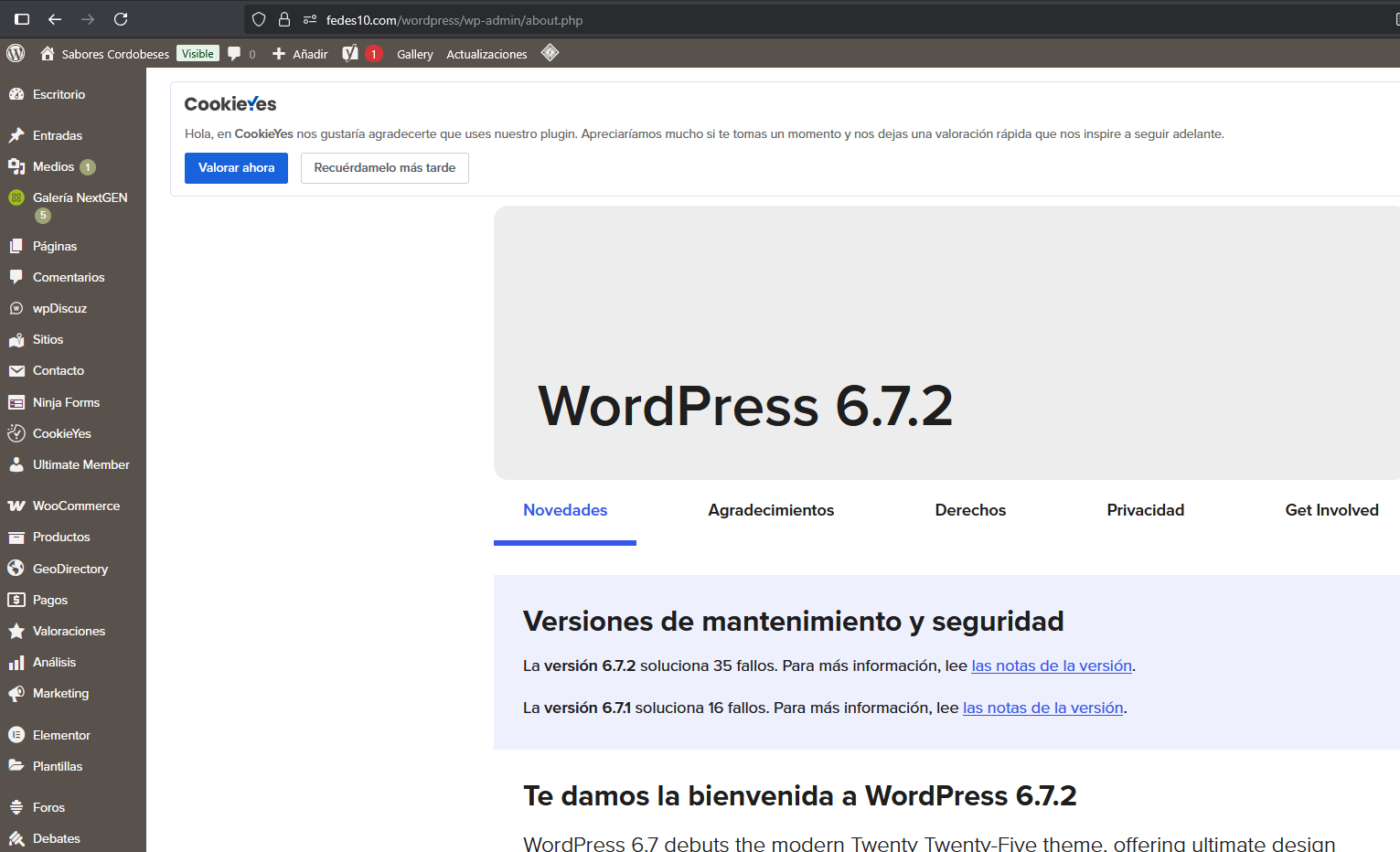
Task: Click the WordPress logo in admin bar
Action: pyautogui.click(x=16, y=53)
